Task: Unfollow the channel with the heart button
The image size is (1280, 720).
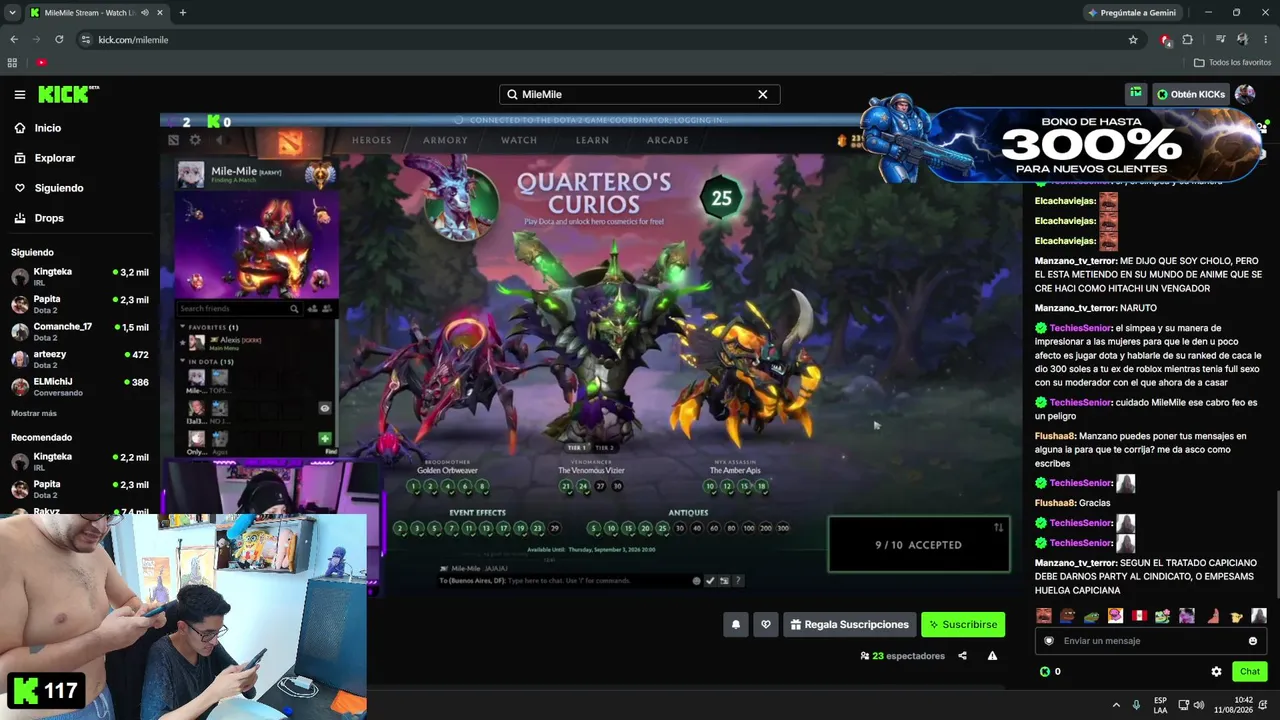Action: [766, 625]
